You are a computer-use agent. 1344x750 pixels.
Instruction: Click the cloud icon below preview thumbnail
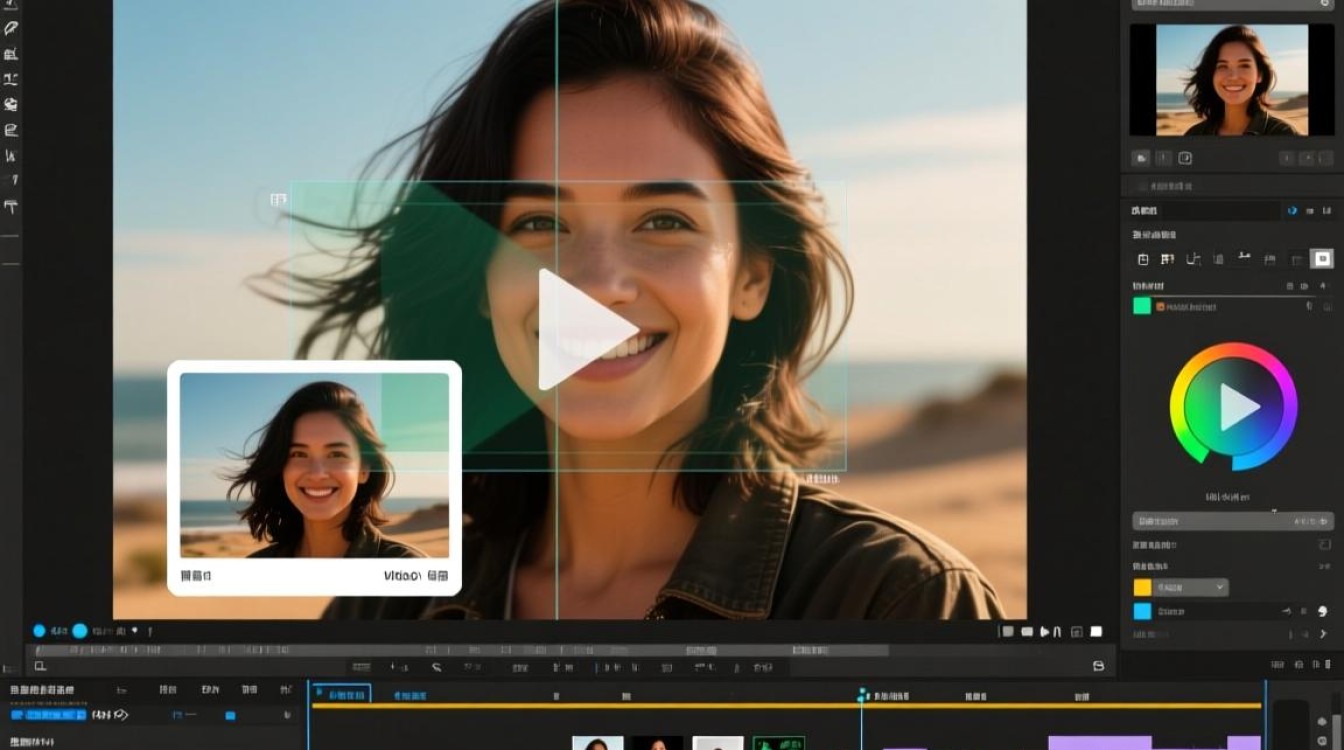click(x=1140, y=158)
